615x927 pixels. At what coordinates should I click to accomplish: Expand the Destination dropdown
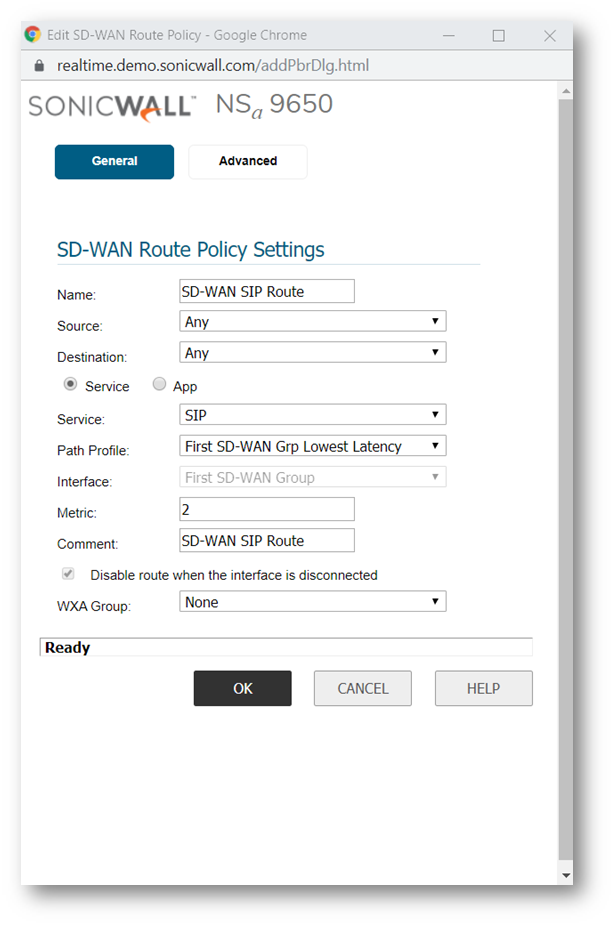coord(312,353)
